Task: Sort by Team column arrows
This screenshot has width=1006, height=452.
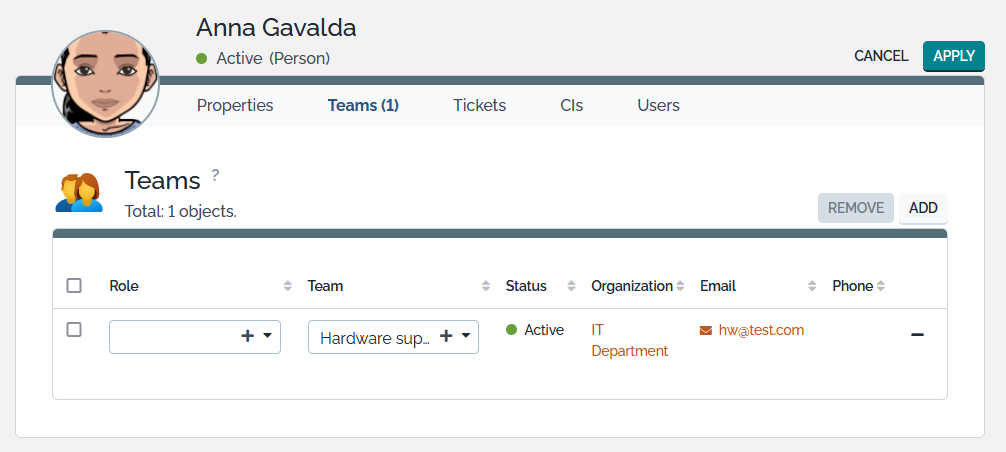Action: click(486, 286)
